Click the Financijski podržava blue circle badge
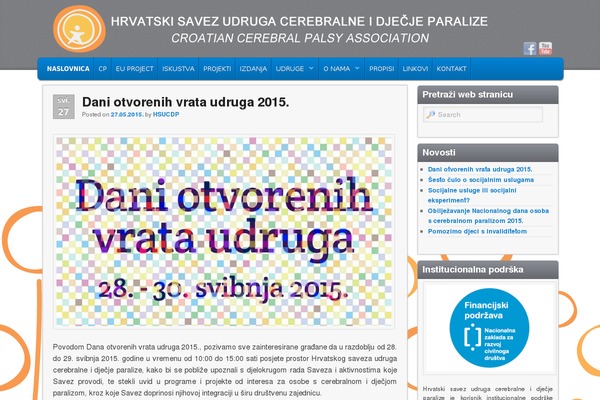The height and width of the screenshot is (400, 600). click(489, 328)
